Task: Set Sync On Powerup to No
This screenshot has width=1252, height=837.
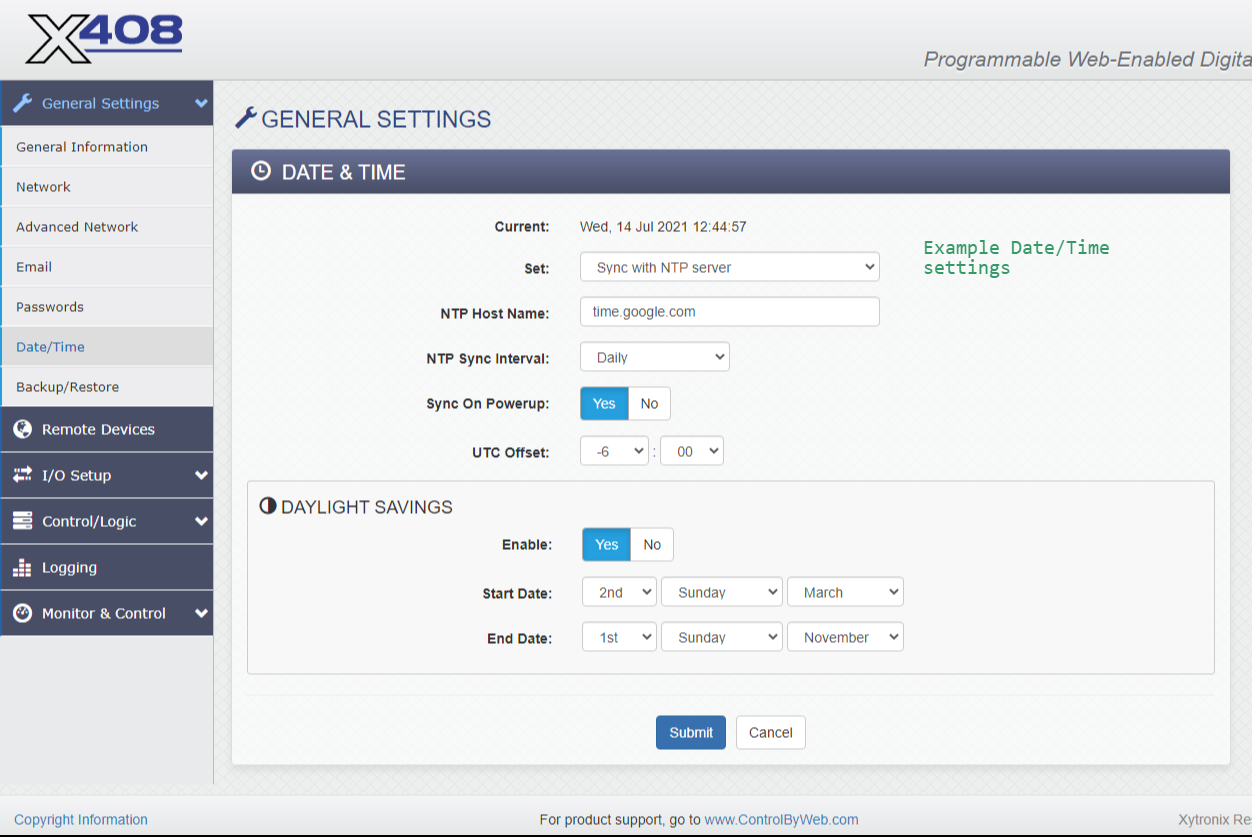Action: coord(649,404)
